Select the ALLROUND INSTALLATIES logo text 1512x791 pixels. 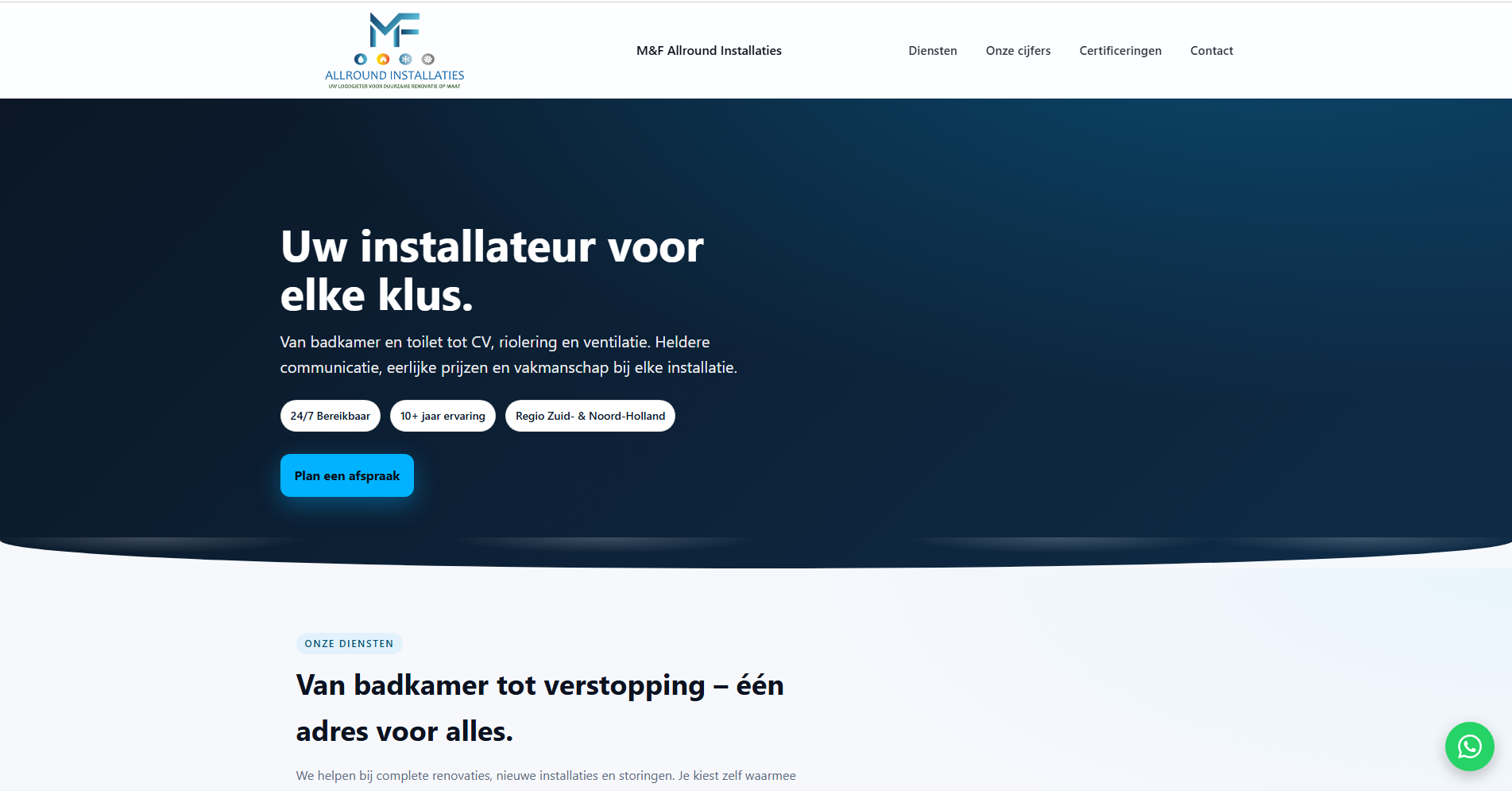click(x=394, y=76)
